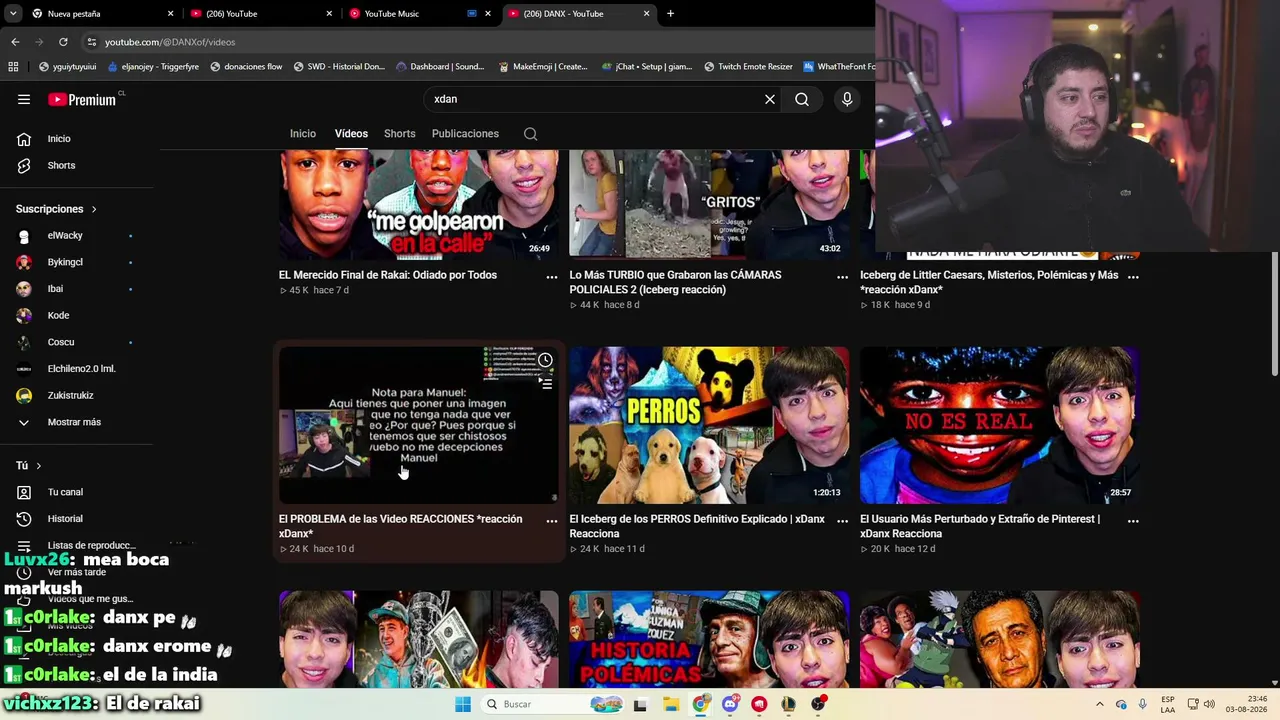Open volume settings in the system tray
The image size is (1280, 720).
[1209, 704]
